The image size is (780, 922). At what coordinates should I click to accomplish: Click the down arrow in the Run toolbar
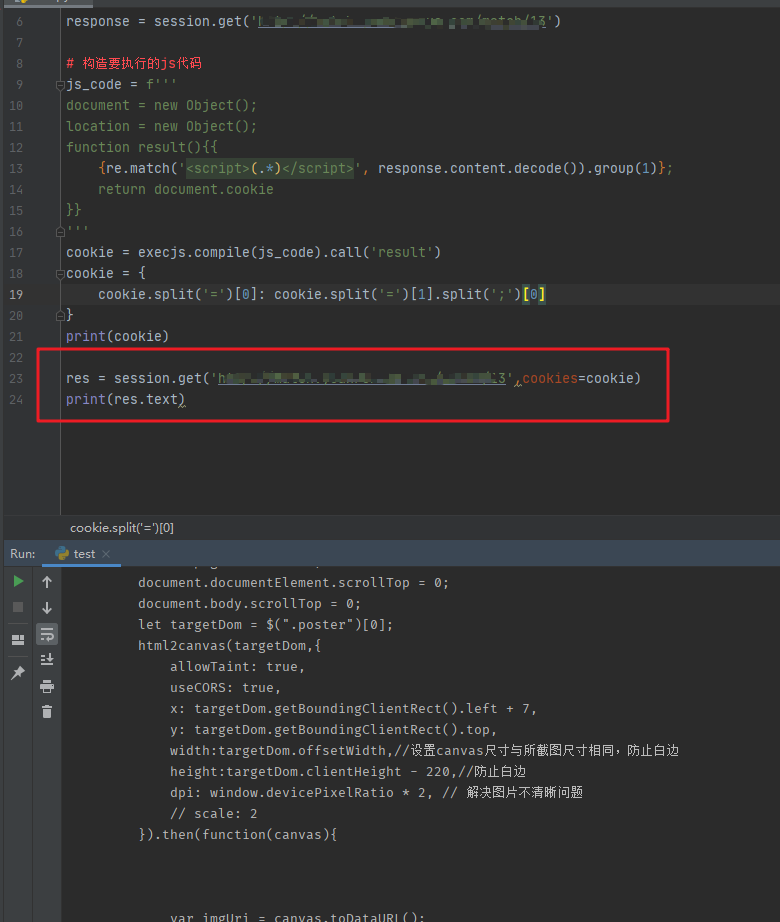click(x=47, y=607)
